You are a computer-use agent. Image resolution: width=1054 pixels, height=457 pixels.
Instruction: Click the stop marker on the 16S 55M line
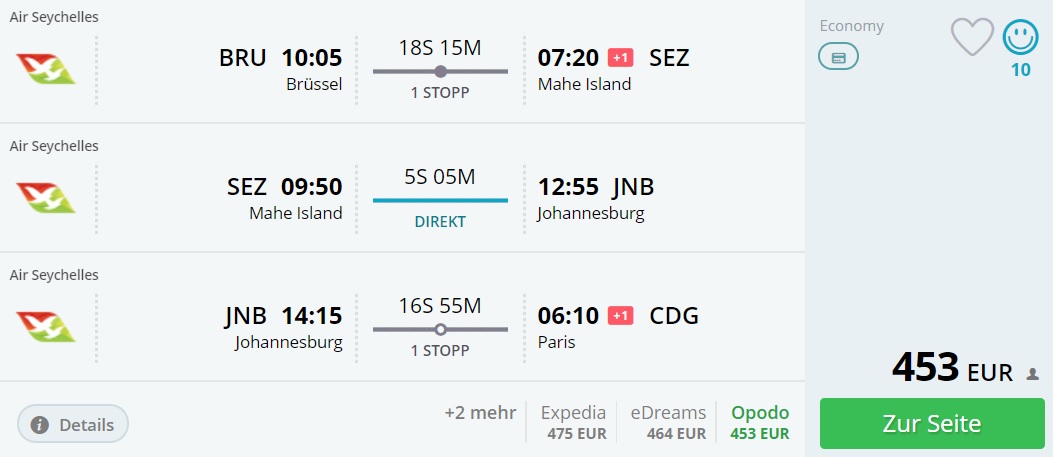click(x=440, y=329)
